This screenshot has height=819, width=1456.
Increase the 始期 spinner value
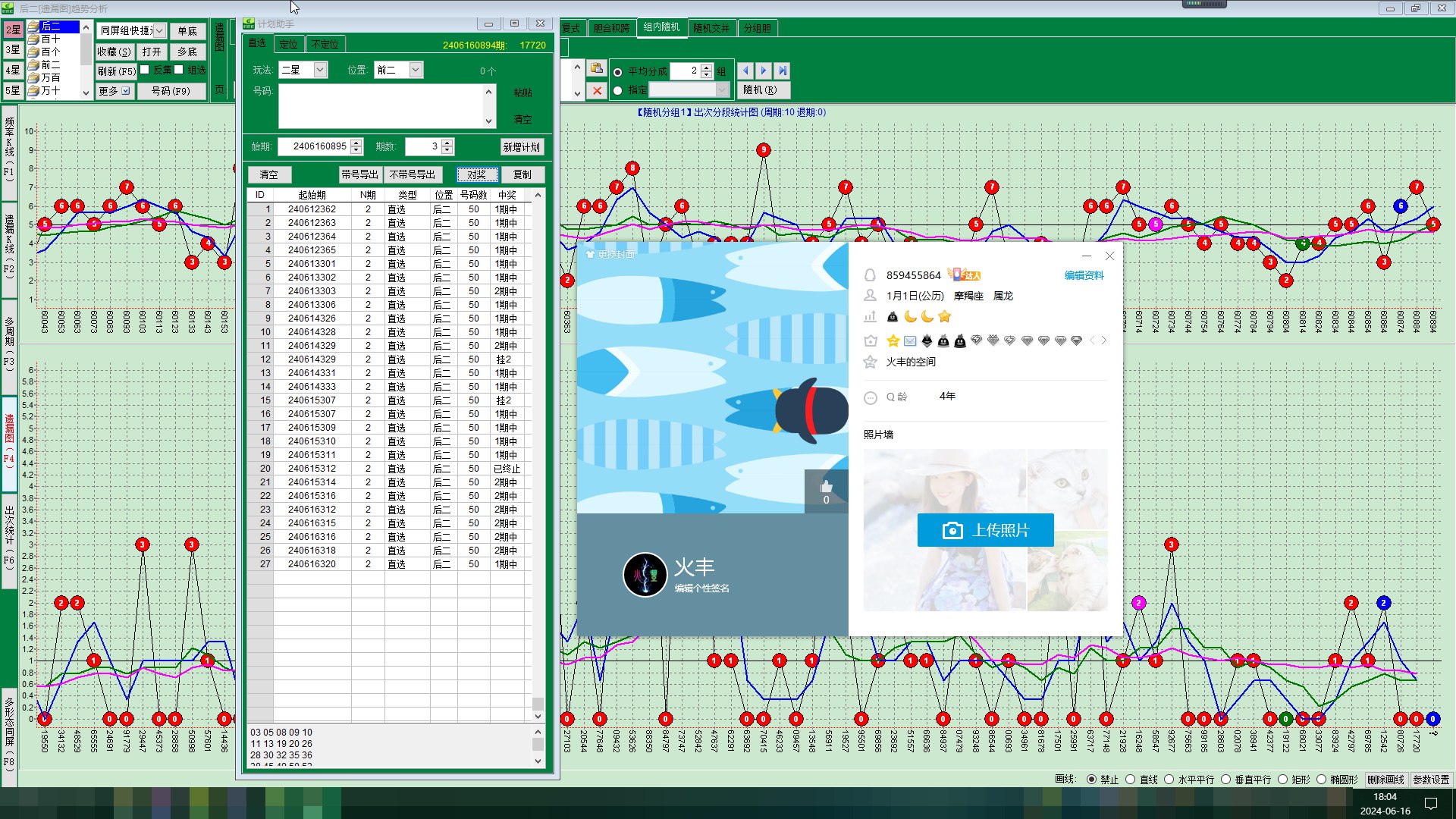[x=356, y=143]
